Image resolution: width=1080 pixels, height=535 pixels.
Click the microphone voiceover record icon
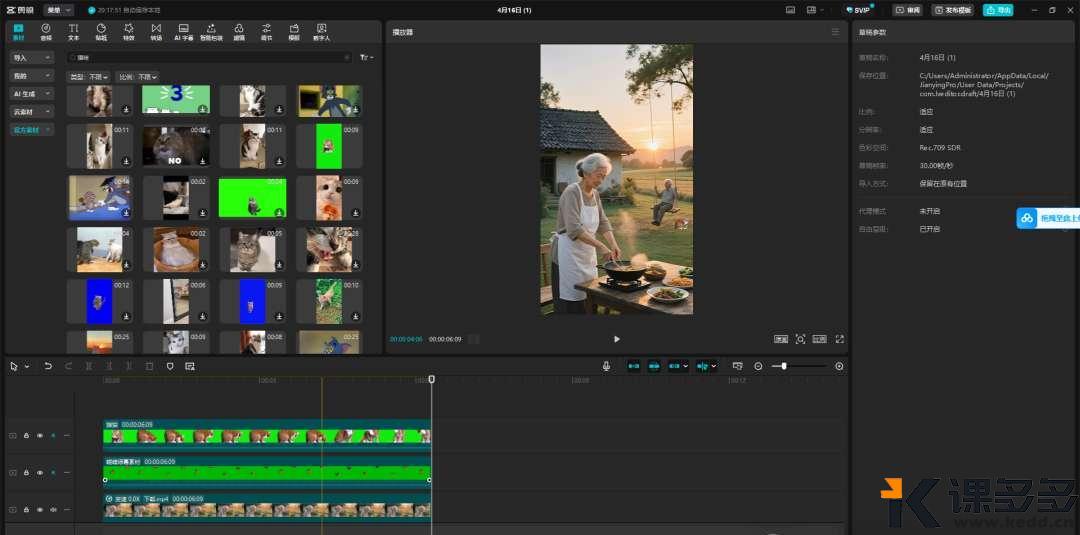tap(606, 366)
